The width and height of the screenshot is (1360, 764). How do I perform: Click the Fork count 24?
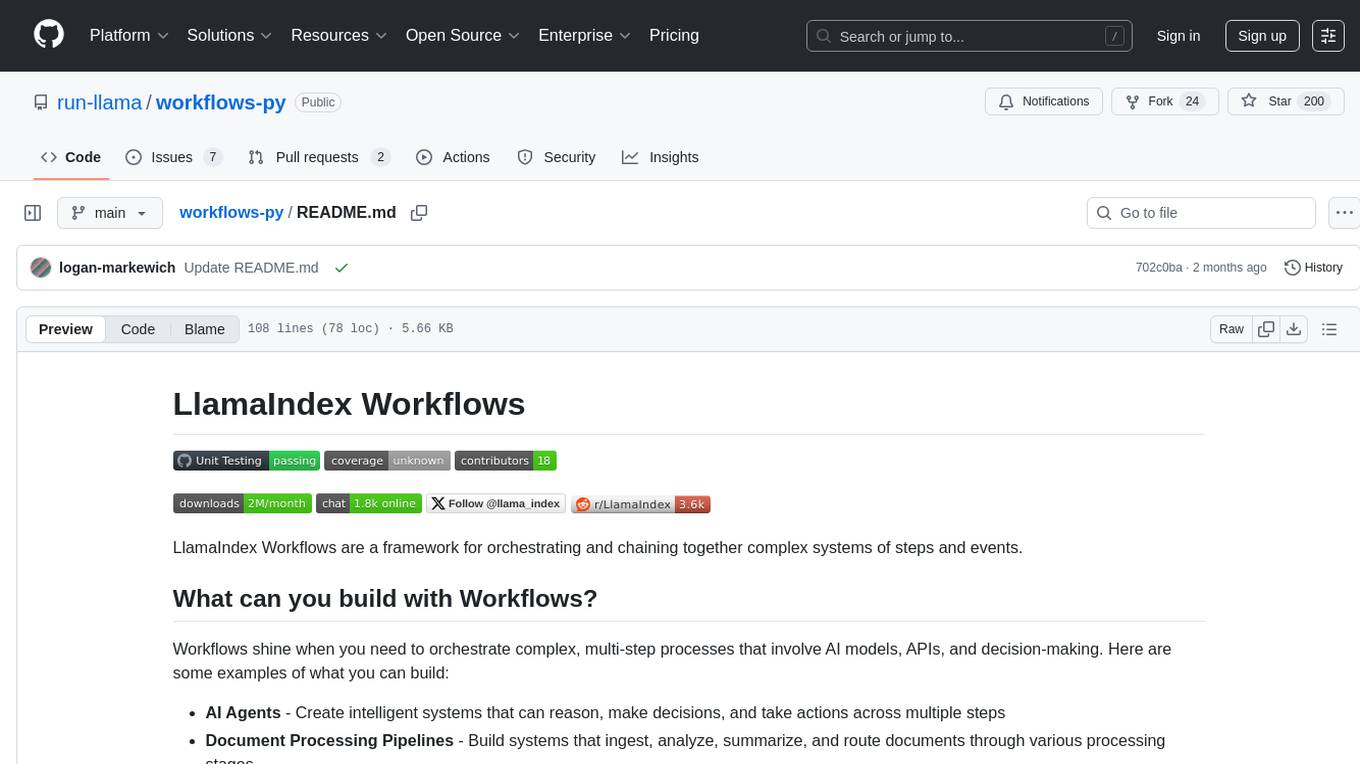point(1191,102)
